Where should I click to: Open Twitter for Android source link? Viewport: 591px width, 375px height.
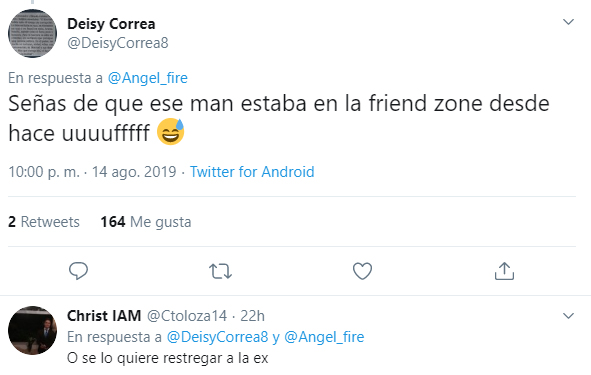pos(252,172)
